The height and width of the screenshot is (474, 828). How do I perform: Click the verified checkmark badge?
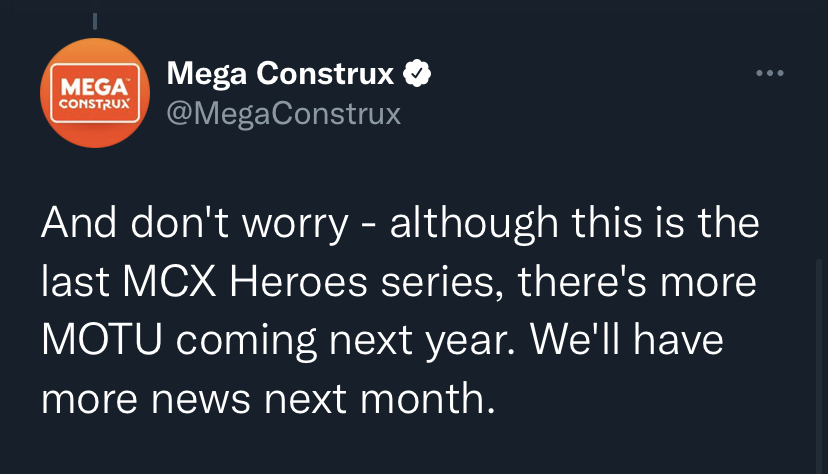(x=417, y=73)
